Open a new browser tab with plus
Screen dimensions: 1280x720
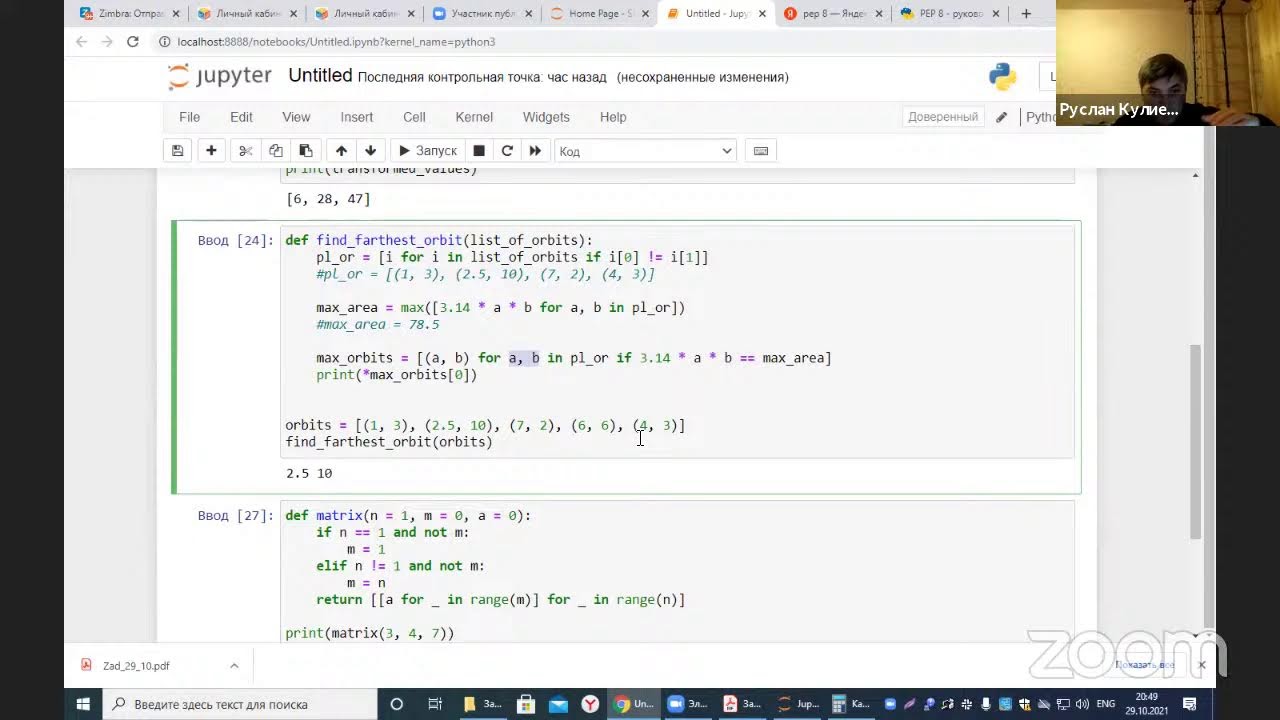pyautogui.click(x=1025, y=14)
